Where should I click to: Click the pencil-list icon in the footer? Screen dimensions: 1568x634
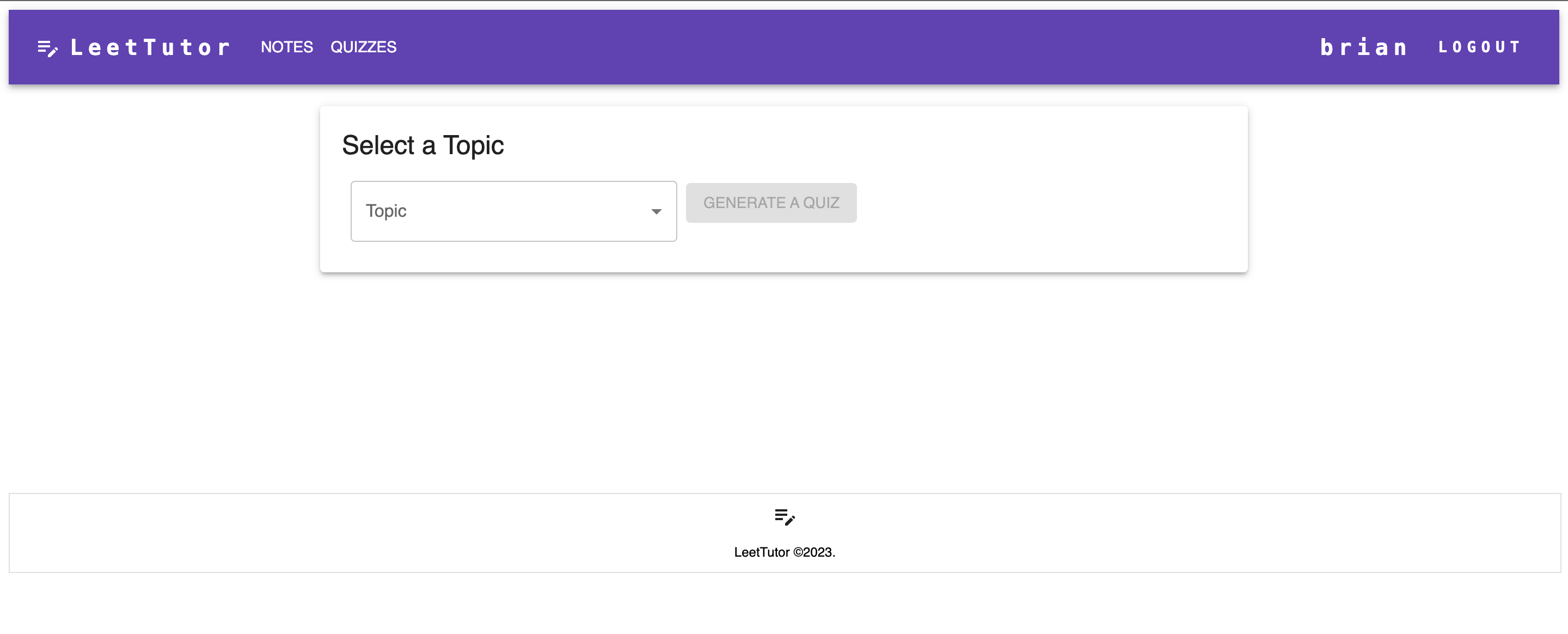(x=784, y=516)
